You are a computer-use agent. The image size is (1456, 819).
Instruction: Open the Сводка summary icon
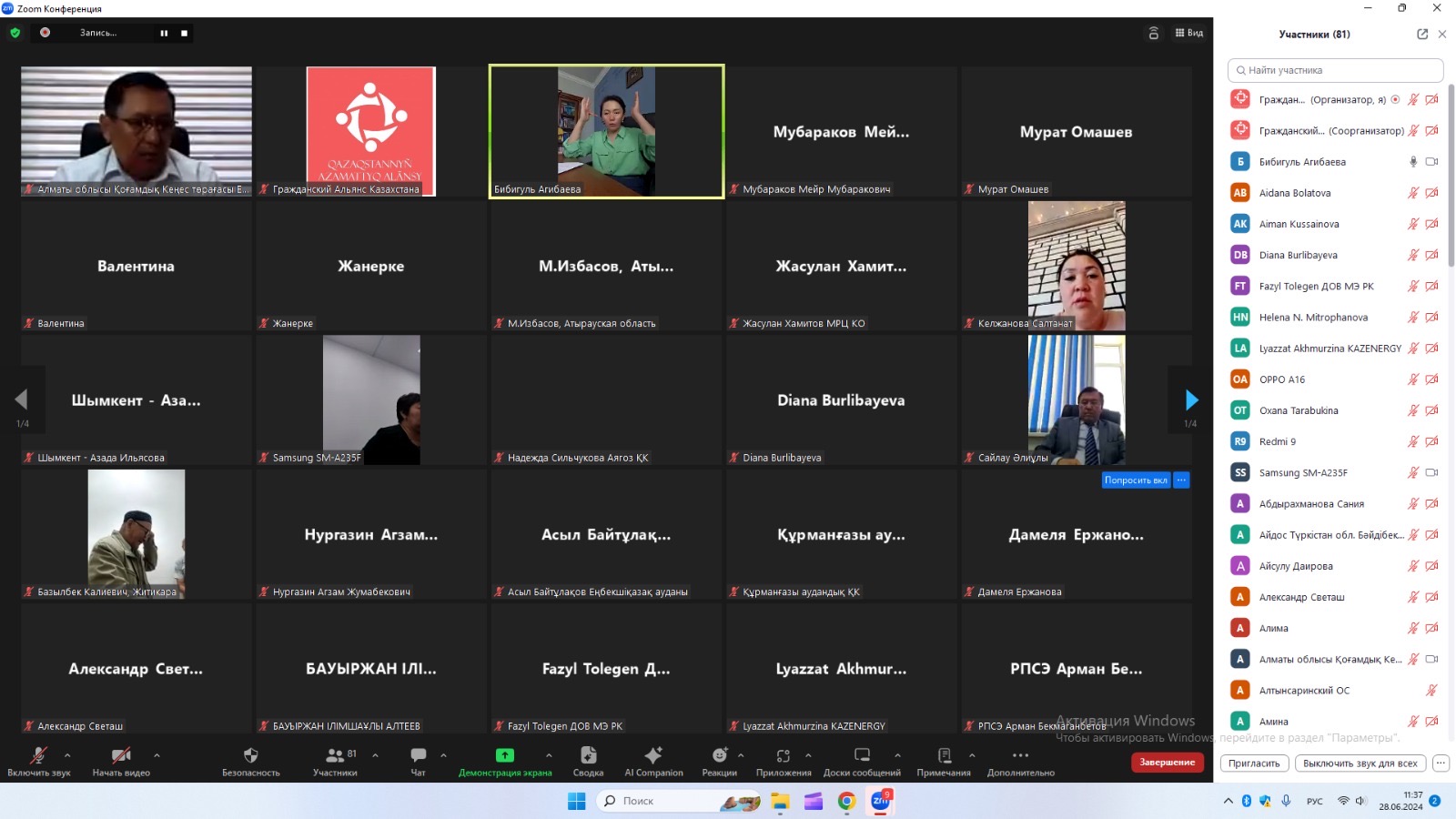tap(588, 755)
